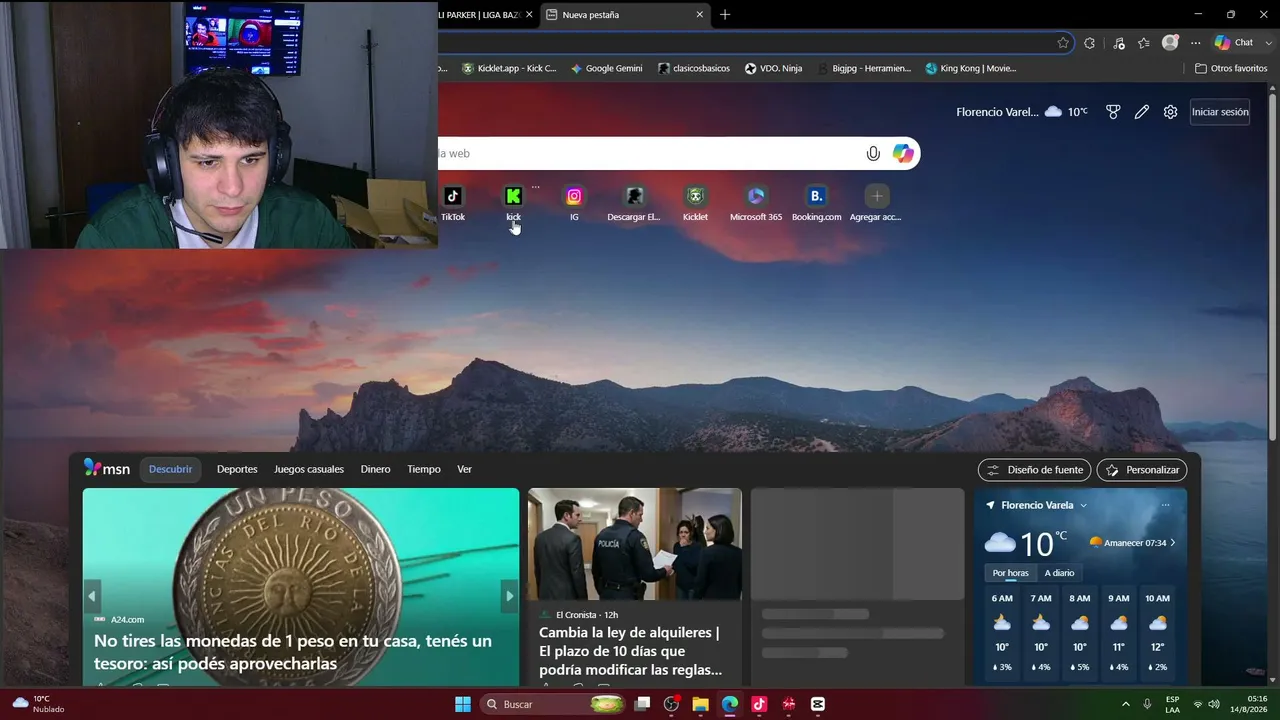Start voice search with the microphone
1280x720 pixels.
pyautogui.click(x=873, y=153)
